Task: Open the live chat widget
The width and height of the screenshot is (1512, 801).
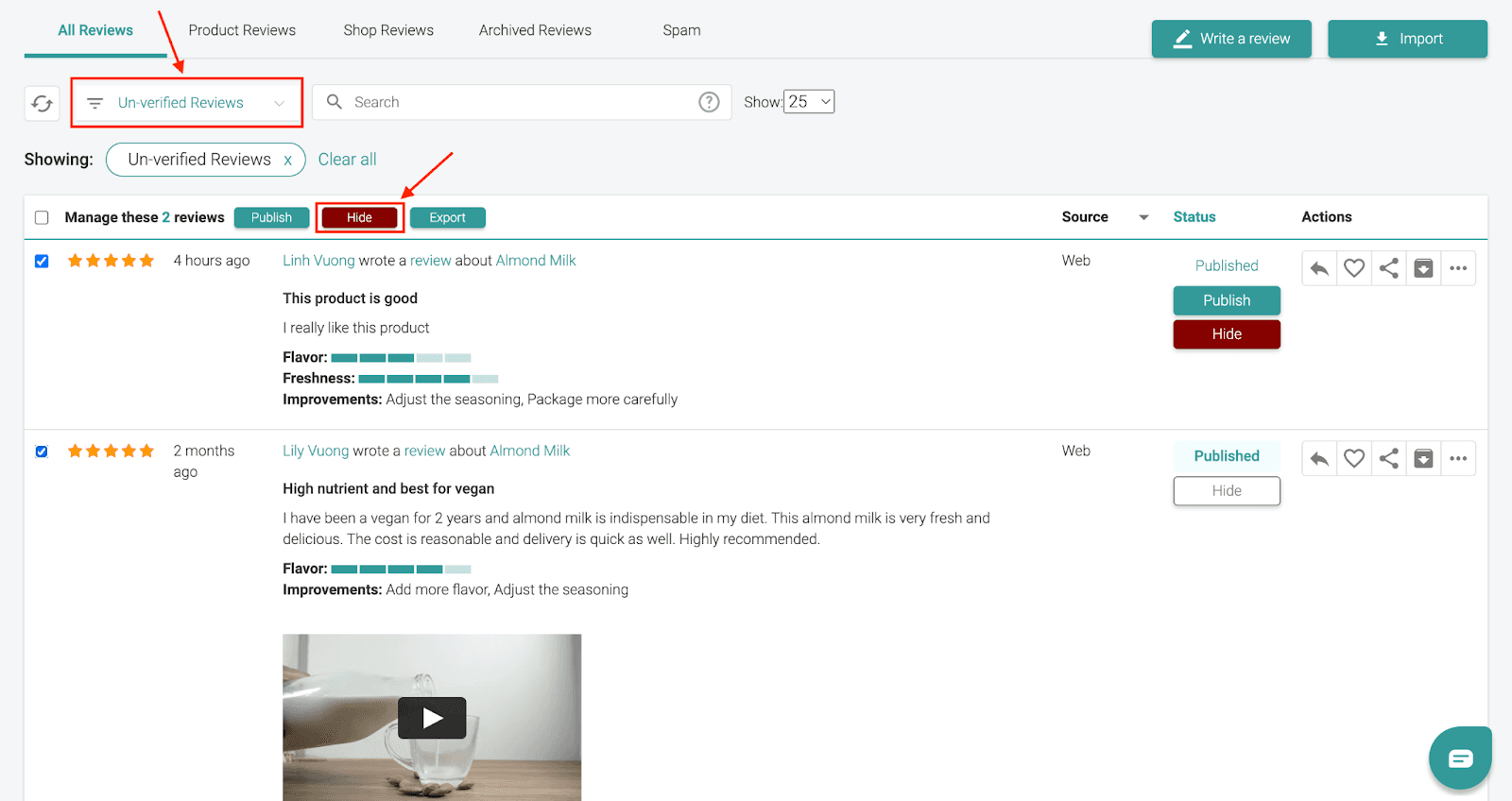Action: [1460, 758]
